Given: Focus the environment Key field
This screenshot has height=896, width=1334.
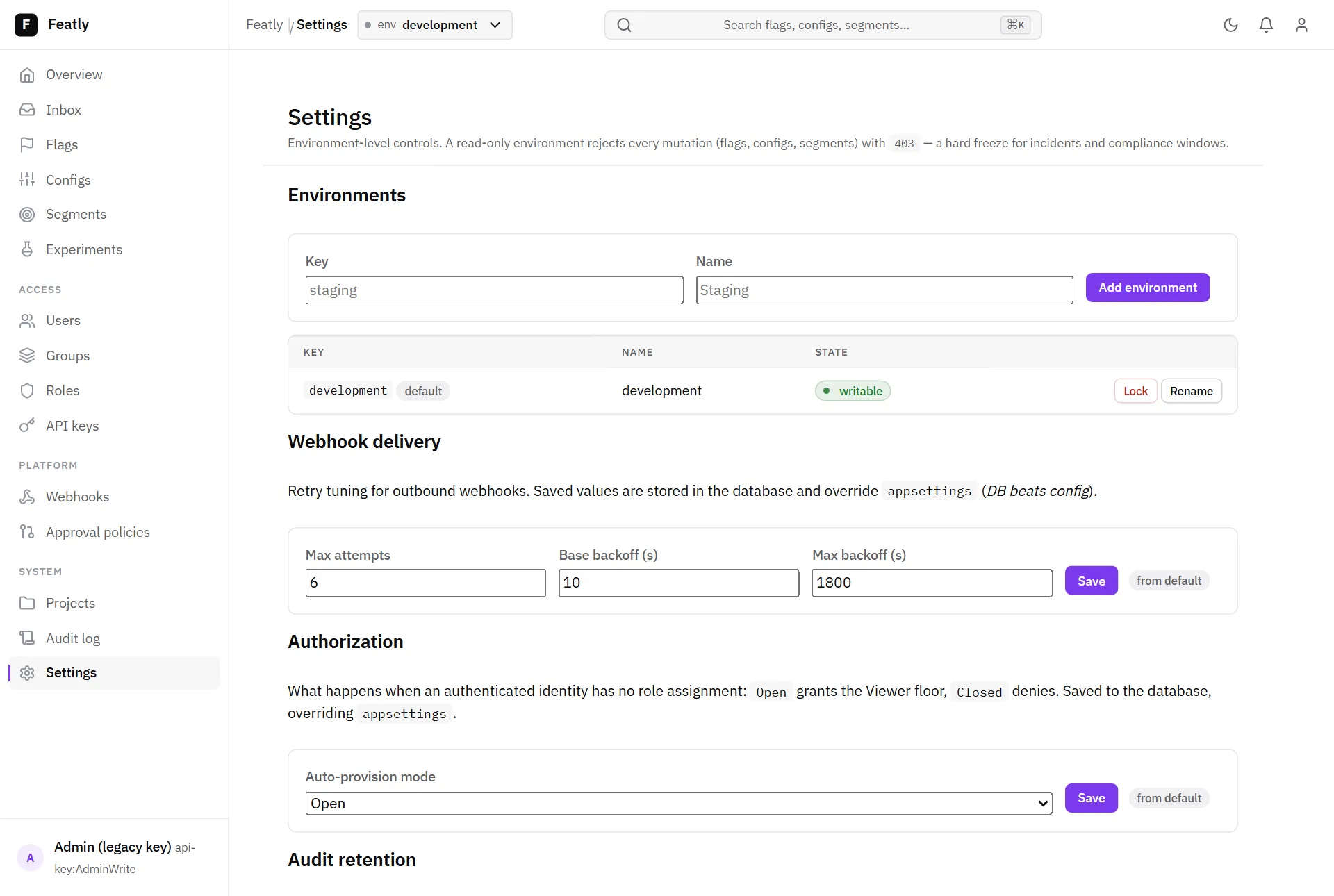Looking at the screenshot, I should click(494, 290).
